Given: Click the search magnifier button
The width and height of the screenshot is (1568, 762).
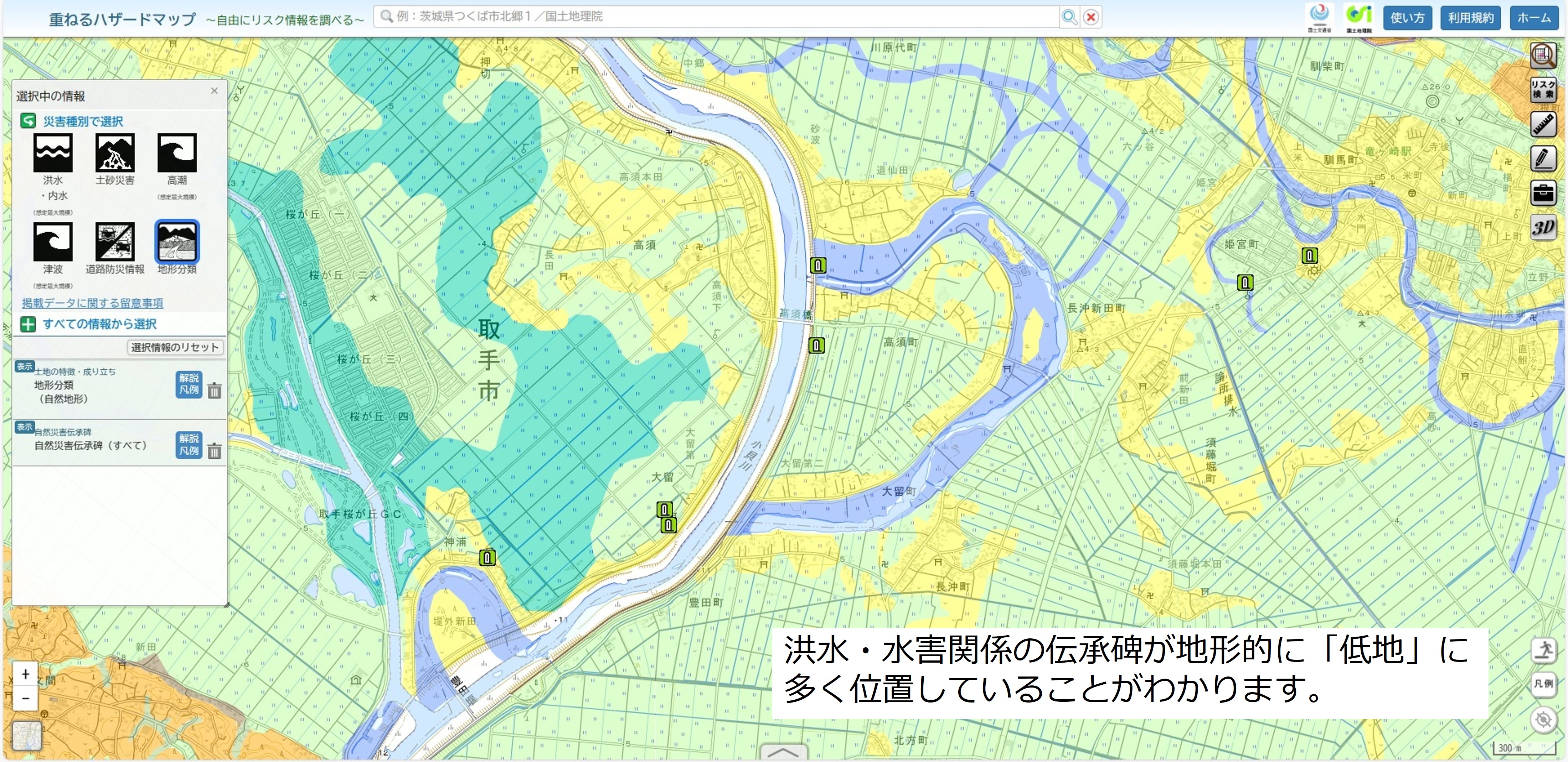Looking at the screenshot, I should pyautogui.click(x=1069, y=17).
